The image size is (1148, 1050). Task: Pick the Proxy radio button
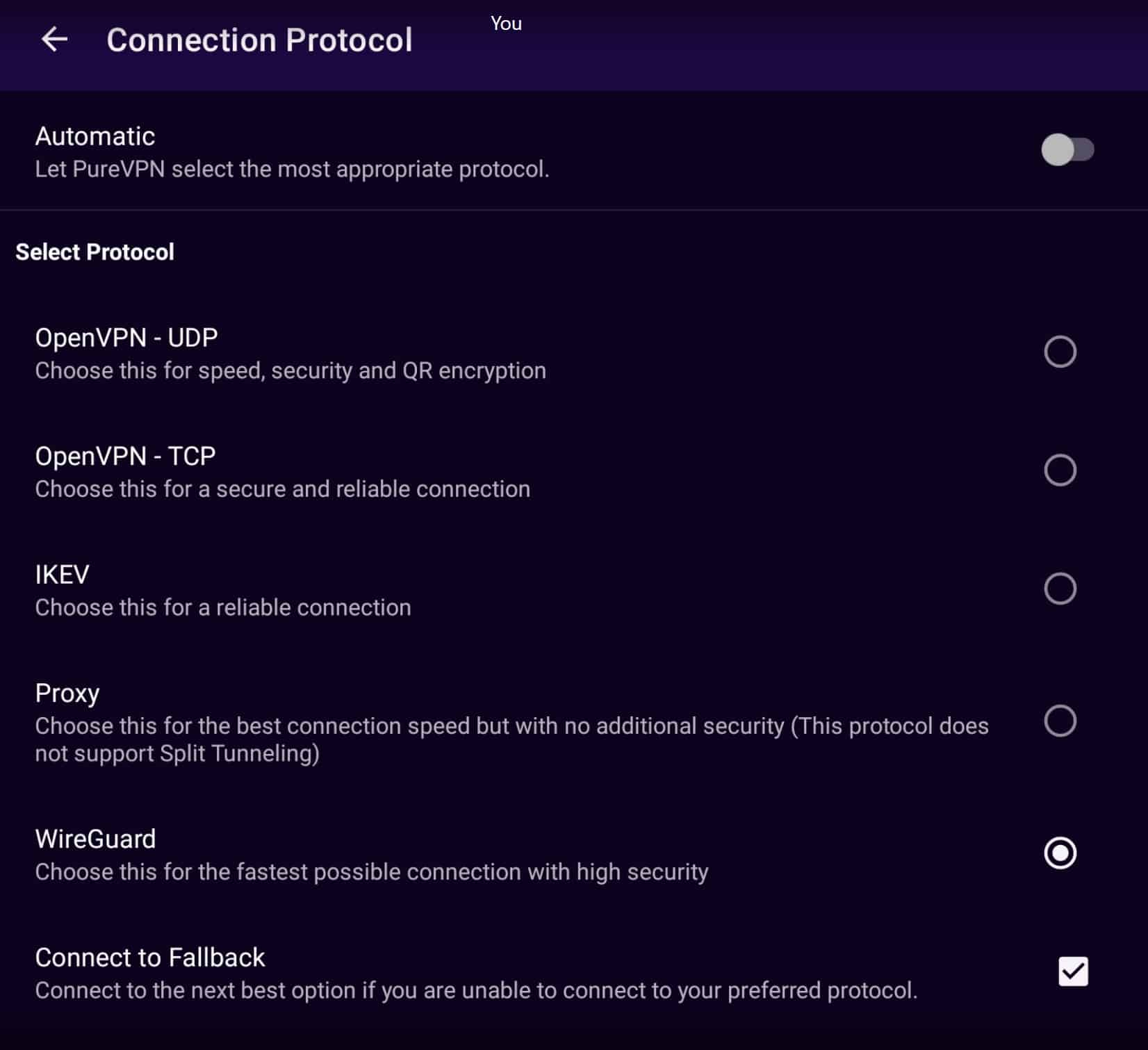click(x=1060, y=721)
